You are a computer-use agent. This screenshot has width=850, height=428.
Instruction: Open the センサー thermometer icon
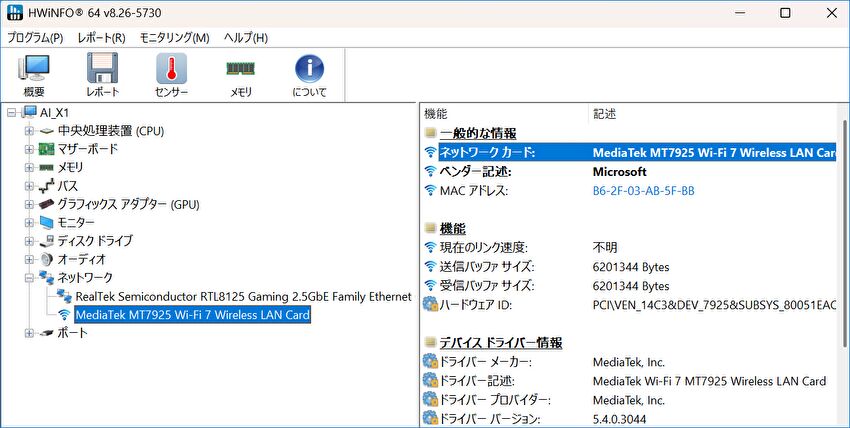[171, 68]
